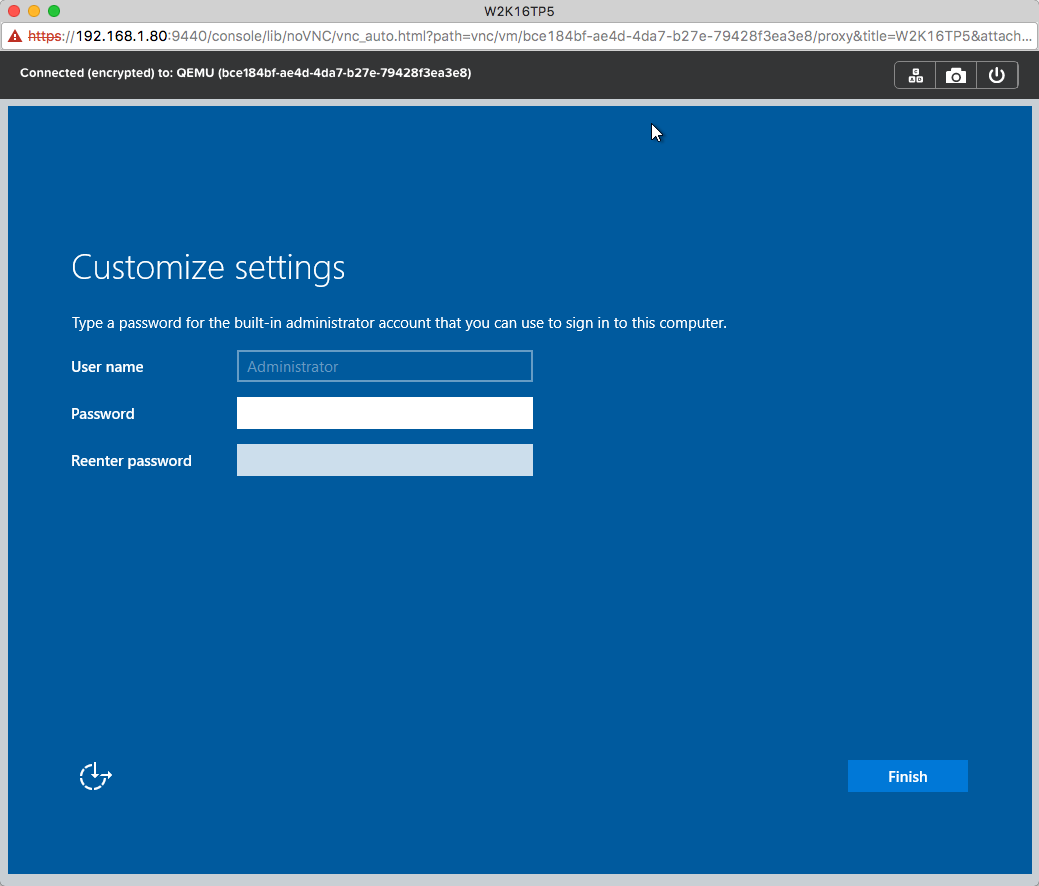
Task: Click the 'User name' label
Action: tap(107, 366)
